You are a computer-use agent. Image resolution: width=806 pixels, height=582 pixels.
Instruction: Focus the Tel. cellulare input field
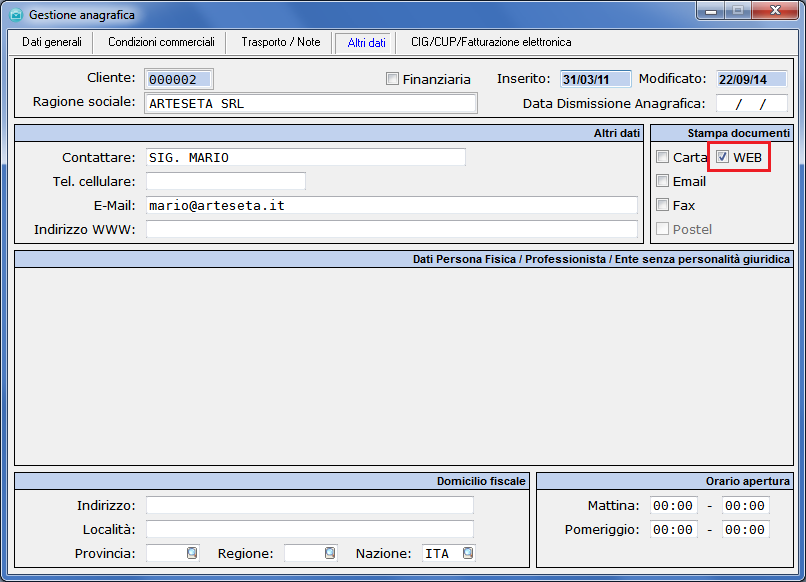225,181
